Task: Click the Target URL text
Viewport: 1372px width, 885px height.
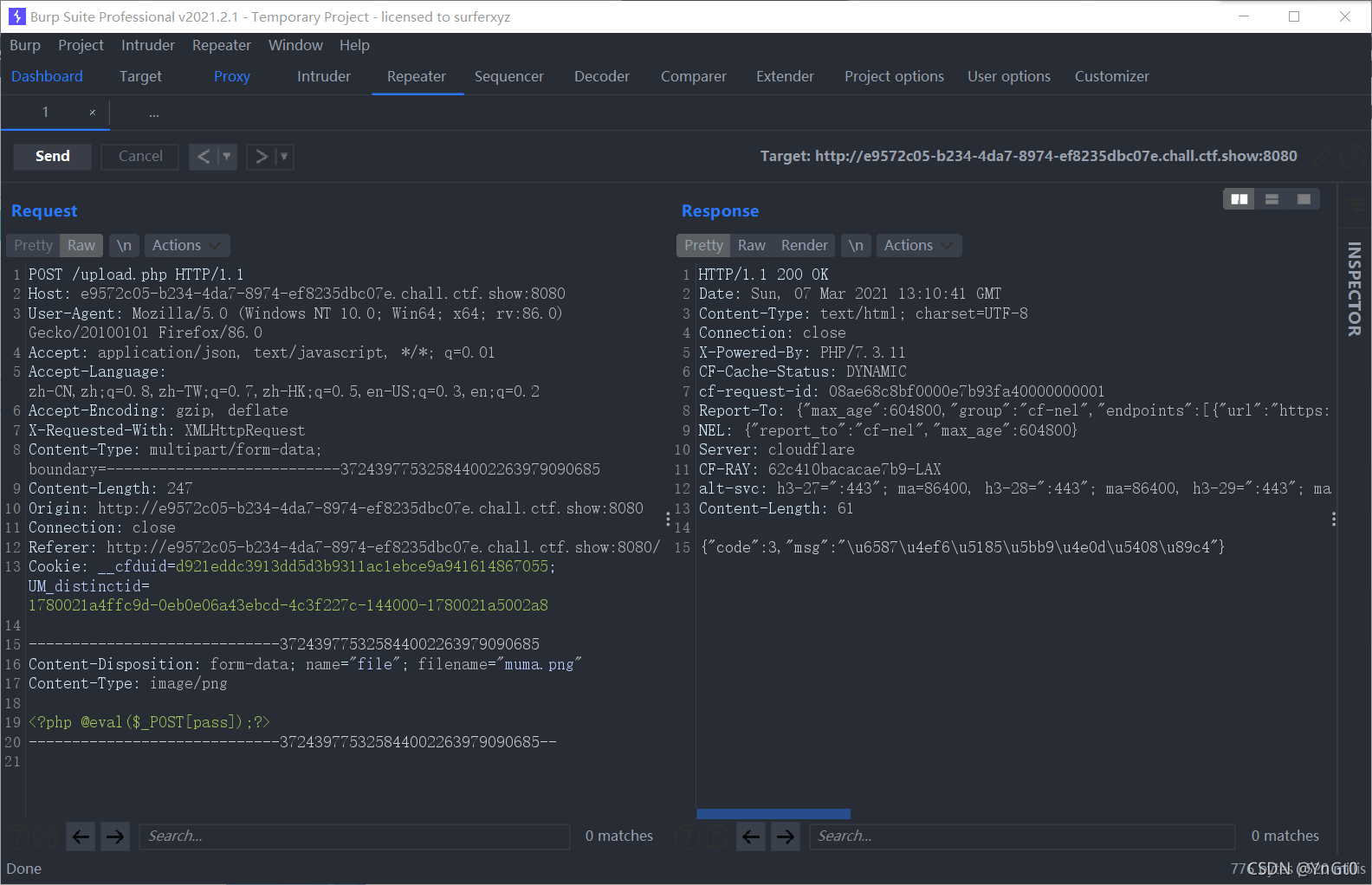Action: tap(1029, 157)
